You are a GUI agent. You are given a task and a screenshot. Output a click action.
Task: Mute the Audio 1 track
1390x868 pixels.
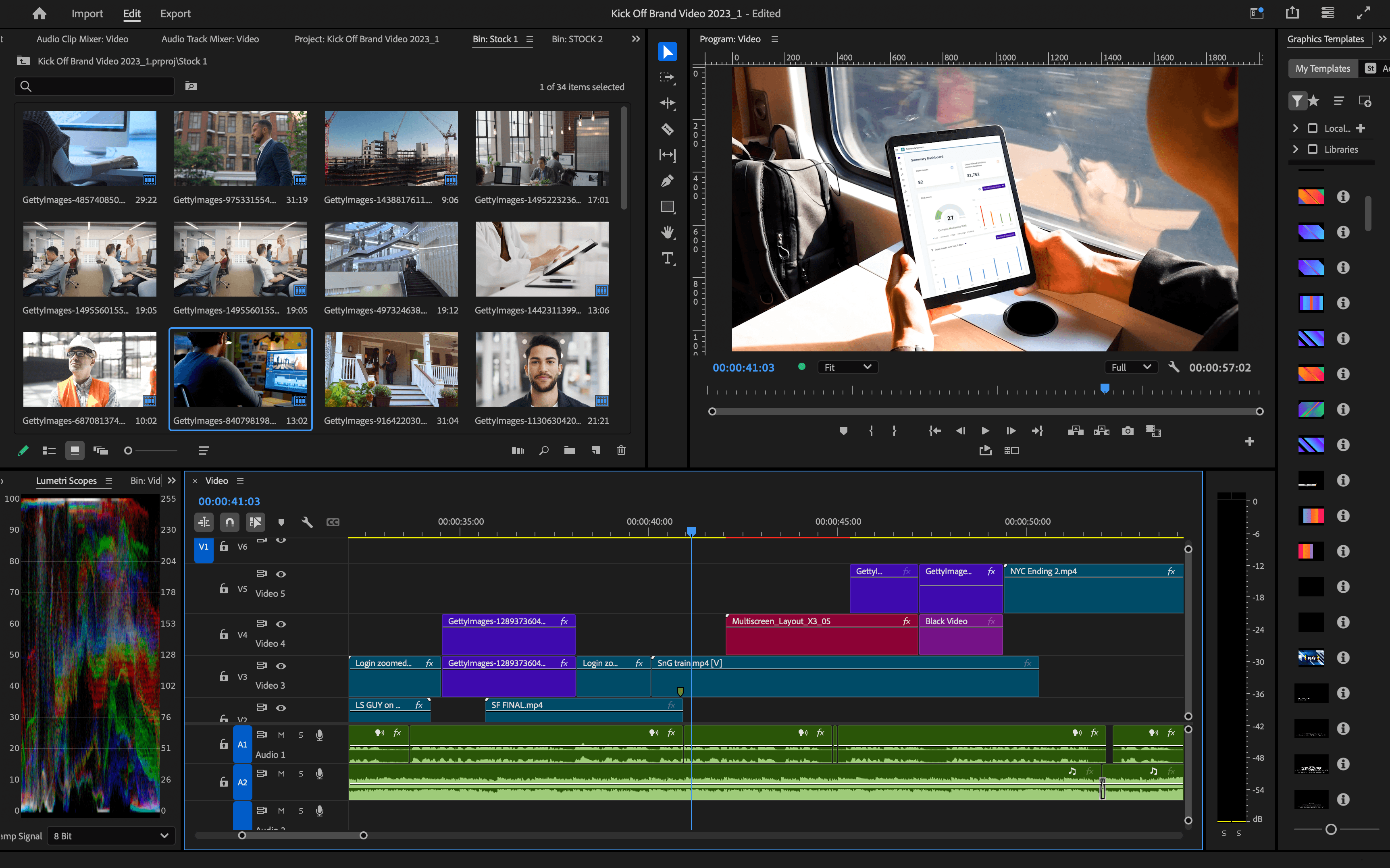click(x=281, y=734)
